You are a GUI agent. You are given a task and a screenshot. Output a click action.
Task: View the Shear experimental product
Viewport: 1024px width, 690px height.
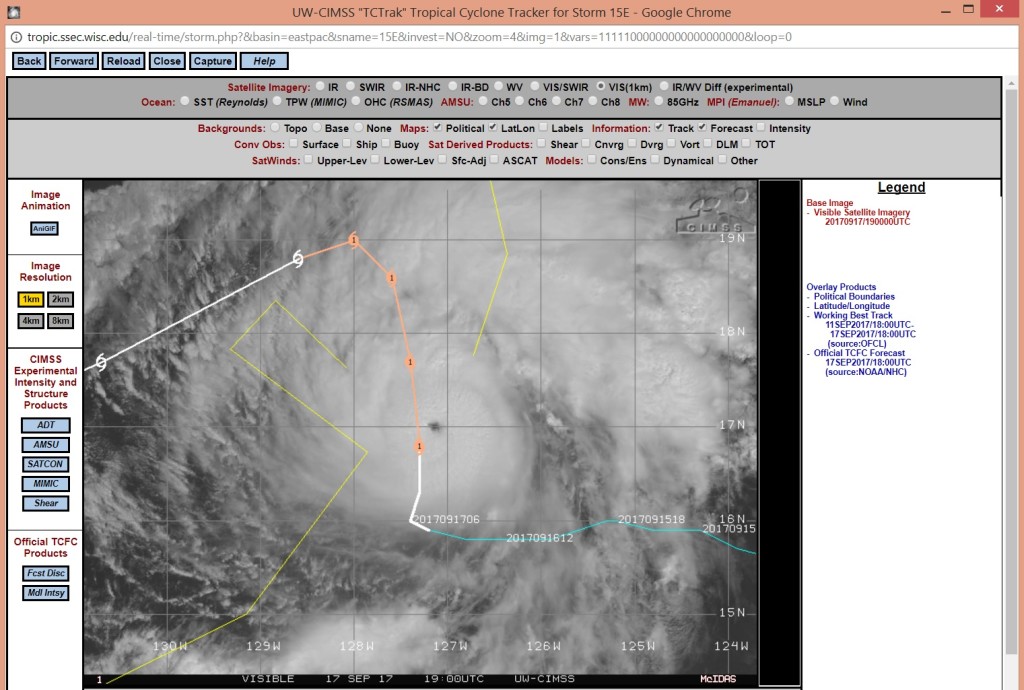click(45, 503)
